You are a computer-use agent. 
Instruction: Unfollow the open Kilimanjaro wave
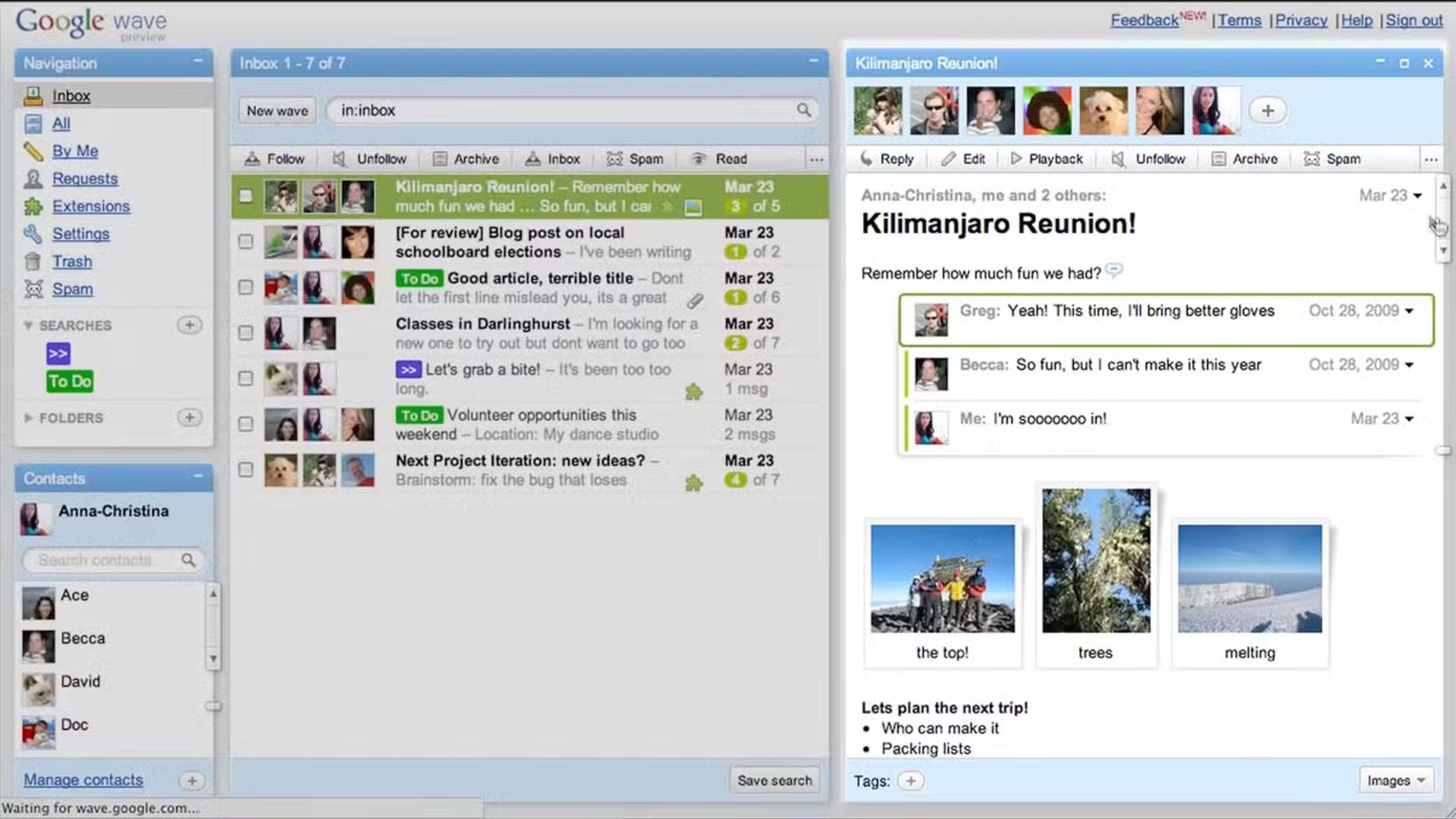coord(1148,159)
